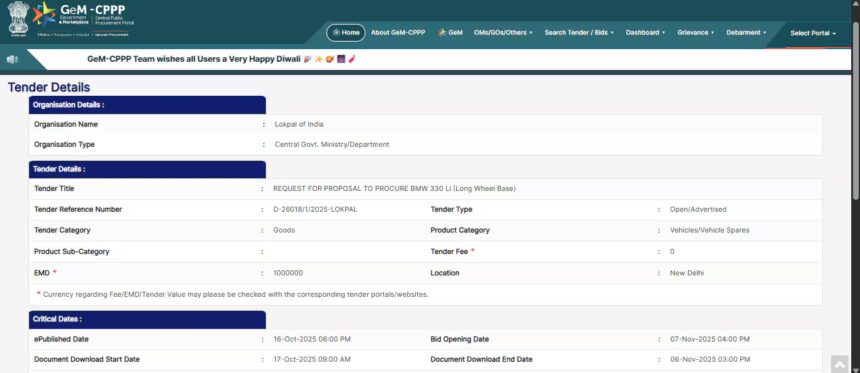
Task: Click the GeM-CPPP portal logo
Action: pyautogui.click(x=83, y=19)
